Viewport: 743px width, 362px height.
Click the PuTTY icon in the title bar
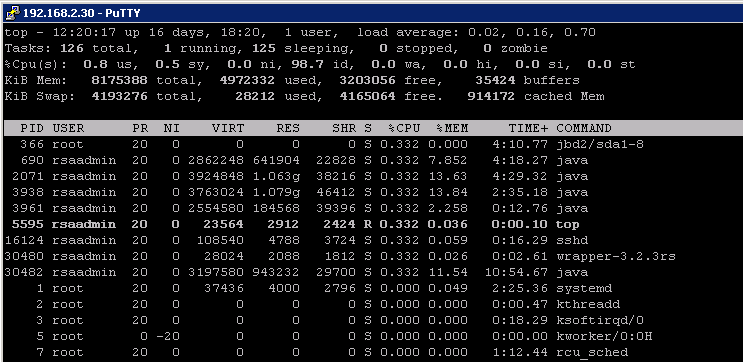(x=12, y=13)
